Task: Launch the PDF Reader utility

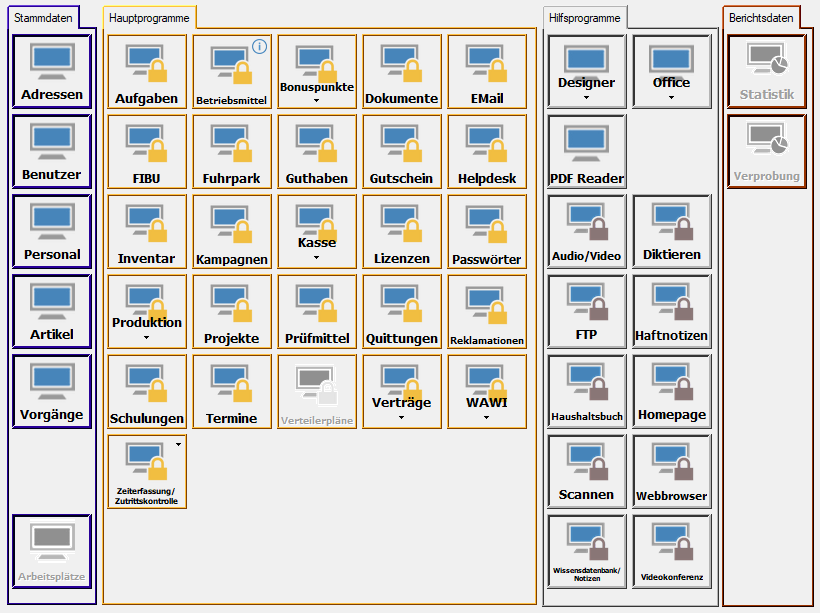Action: pyautogui.click(x=587, y=152)
